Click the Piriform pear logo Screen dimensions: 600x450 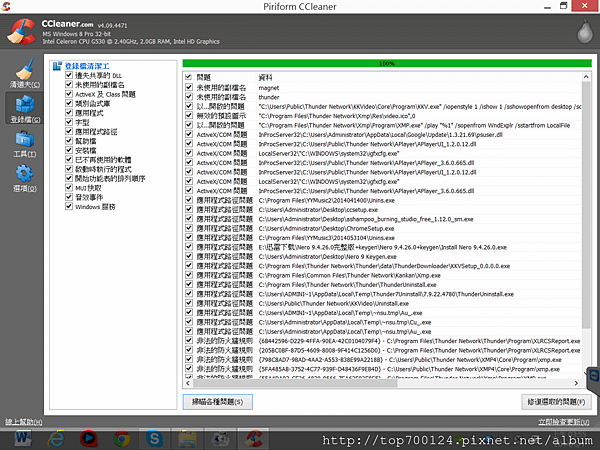(x=584, y=31)
